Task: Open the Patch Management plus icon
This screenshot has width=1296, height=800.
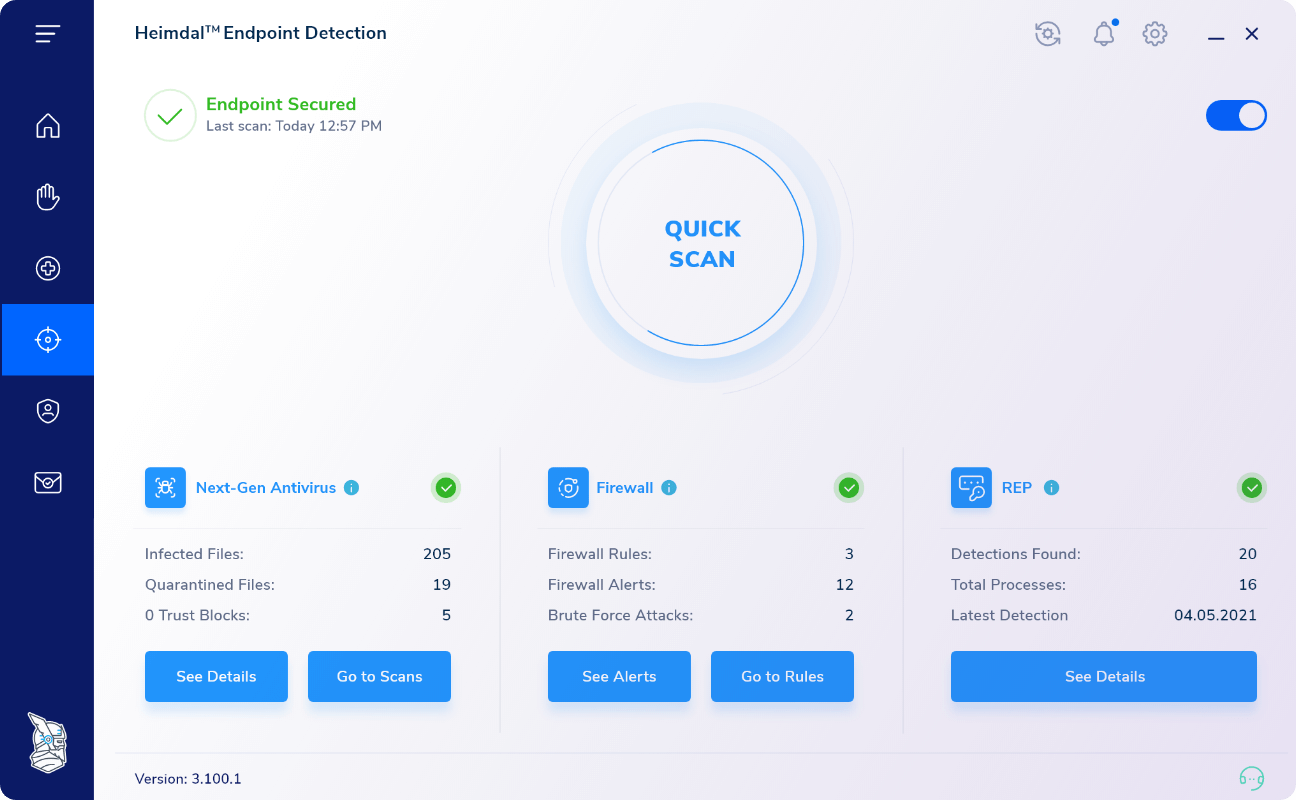Action: (47, 268)
